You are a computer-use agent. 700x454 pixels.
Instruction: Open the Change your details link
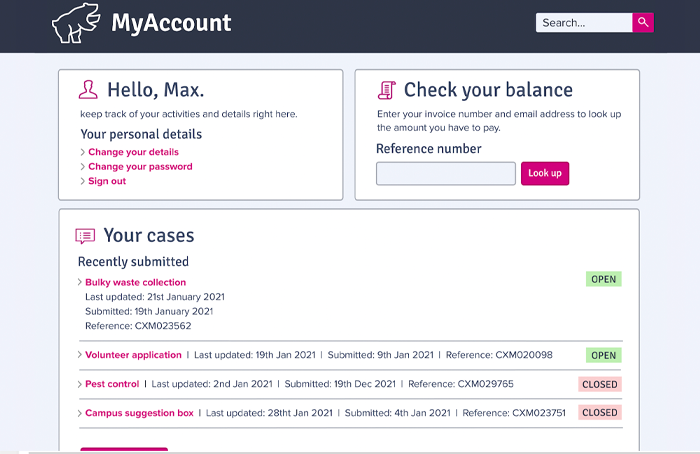point(133,152)
